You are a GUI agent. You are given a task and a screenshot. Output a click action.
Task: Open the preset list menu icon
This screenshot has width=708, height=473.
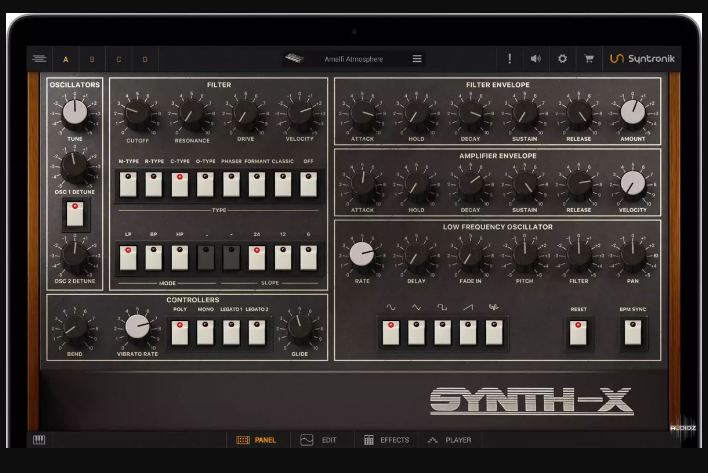417,59
